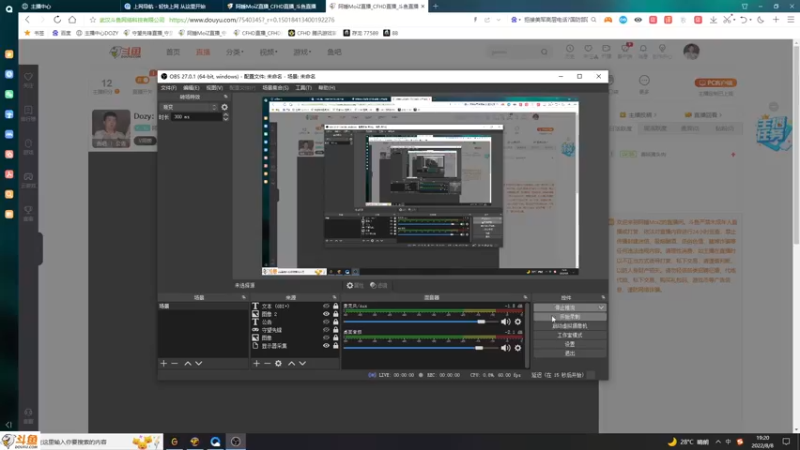Toggle lock on the 图像 2 source

pos(335,314)
